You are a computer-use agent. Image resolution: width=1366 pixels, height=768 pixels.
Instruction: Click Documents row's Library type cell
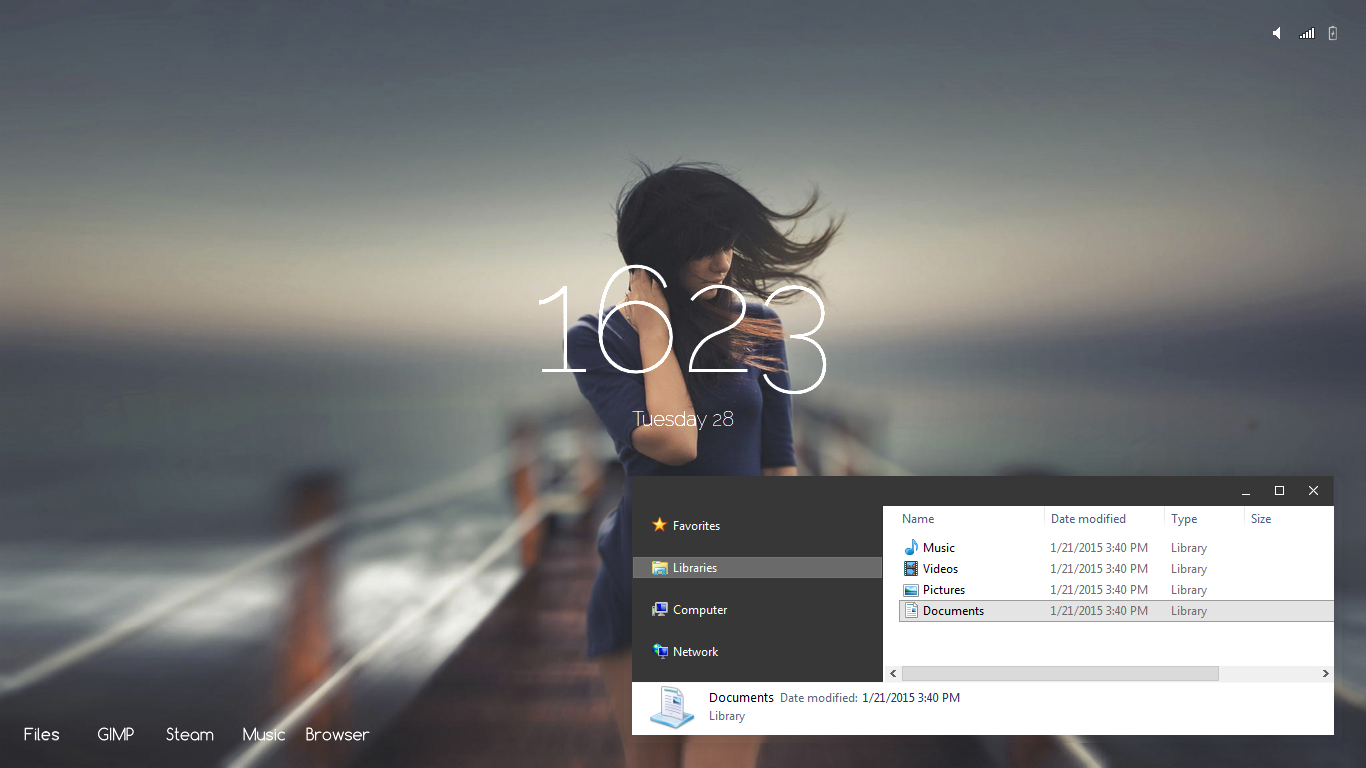coord(1189,611)
